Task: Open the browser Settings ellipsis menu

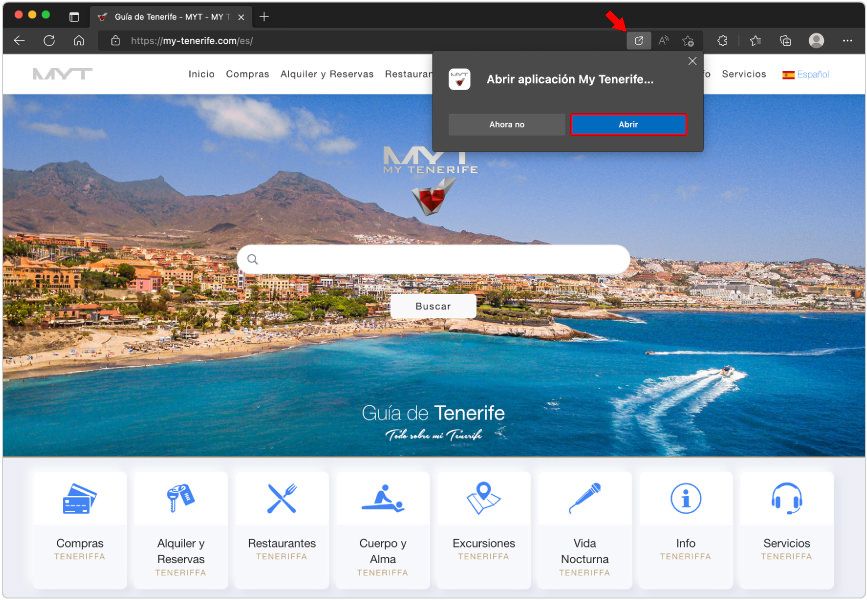Action: click(x=845, y=41)
